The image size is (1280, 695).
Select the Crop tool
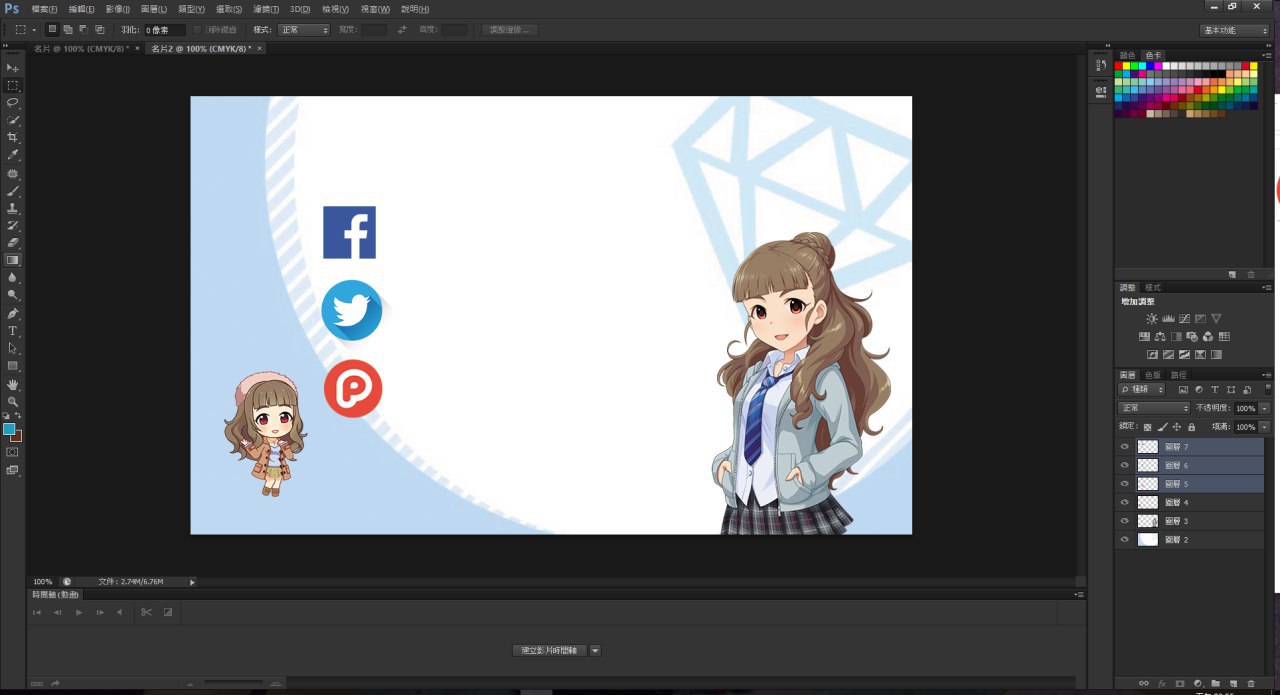[13, 138]
